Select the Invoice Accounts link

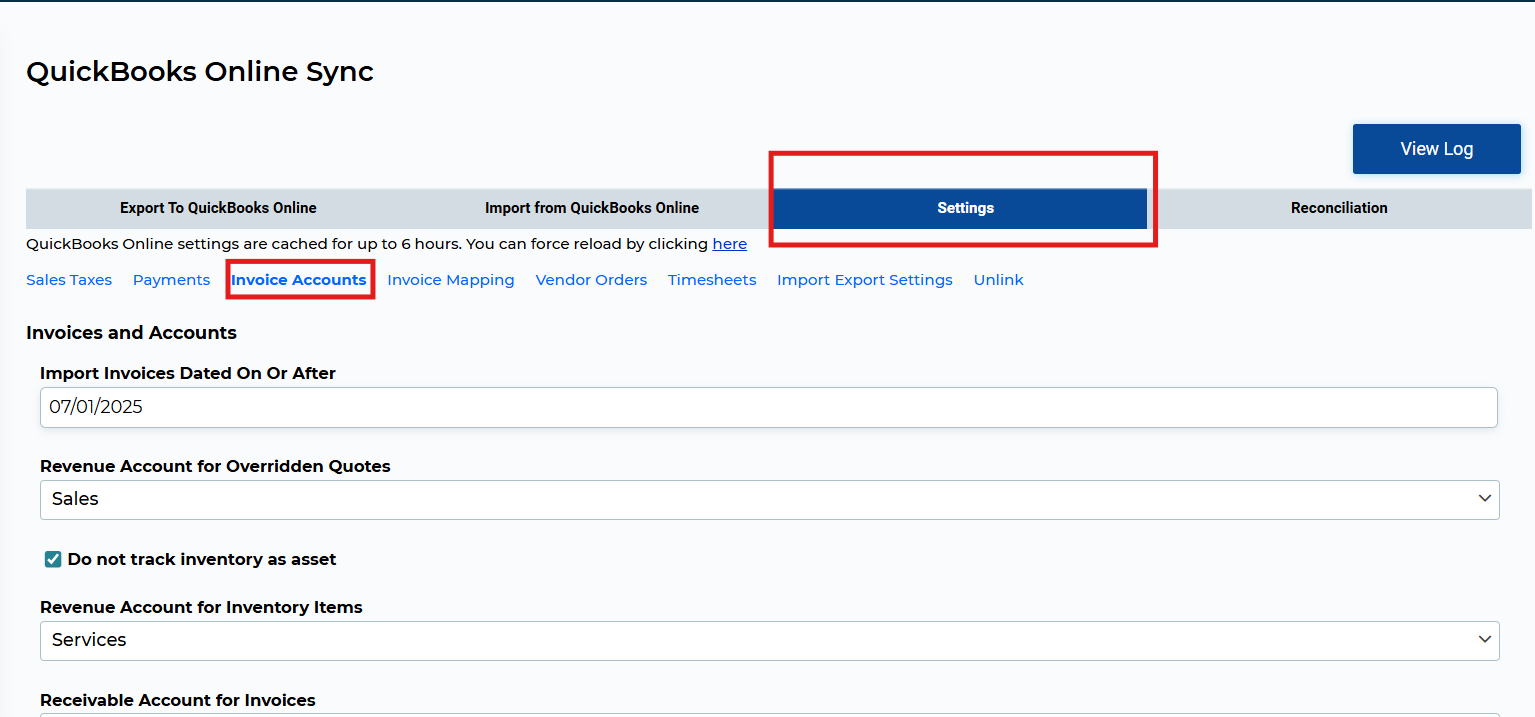[299, 280]
